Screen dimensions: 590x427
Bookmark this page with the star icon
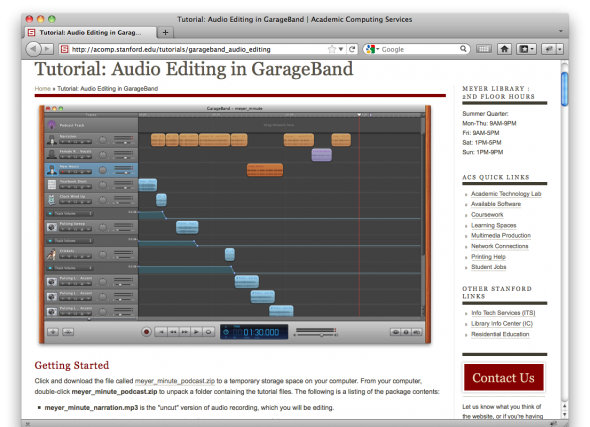coord(331,49)
